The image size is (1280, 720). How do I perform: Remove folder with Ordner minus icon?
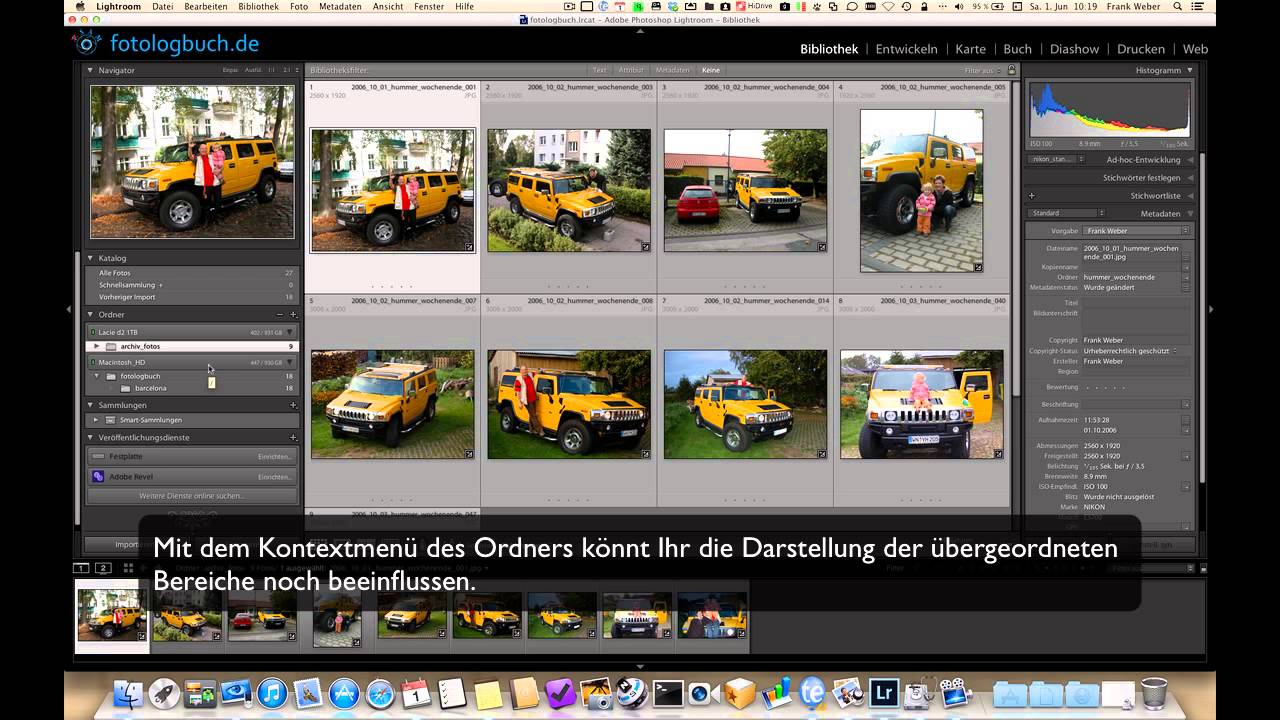coord(280,314)
